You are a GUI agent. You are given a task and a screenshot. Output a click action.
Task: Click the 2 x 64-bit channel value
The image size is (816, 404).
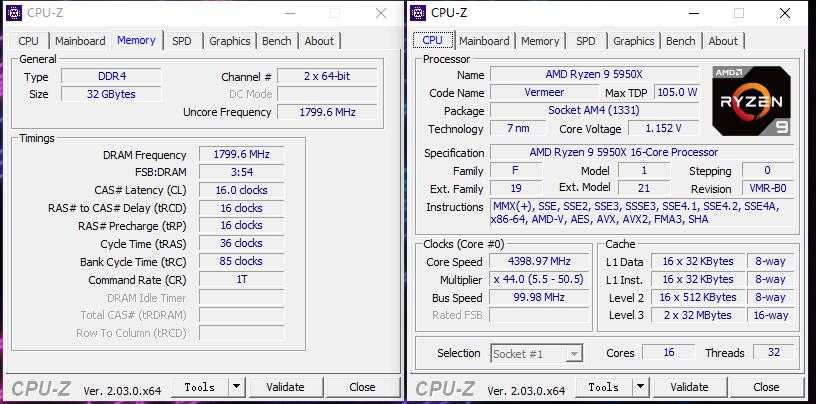point(327,76)
